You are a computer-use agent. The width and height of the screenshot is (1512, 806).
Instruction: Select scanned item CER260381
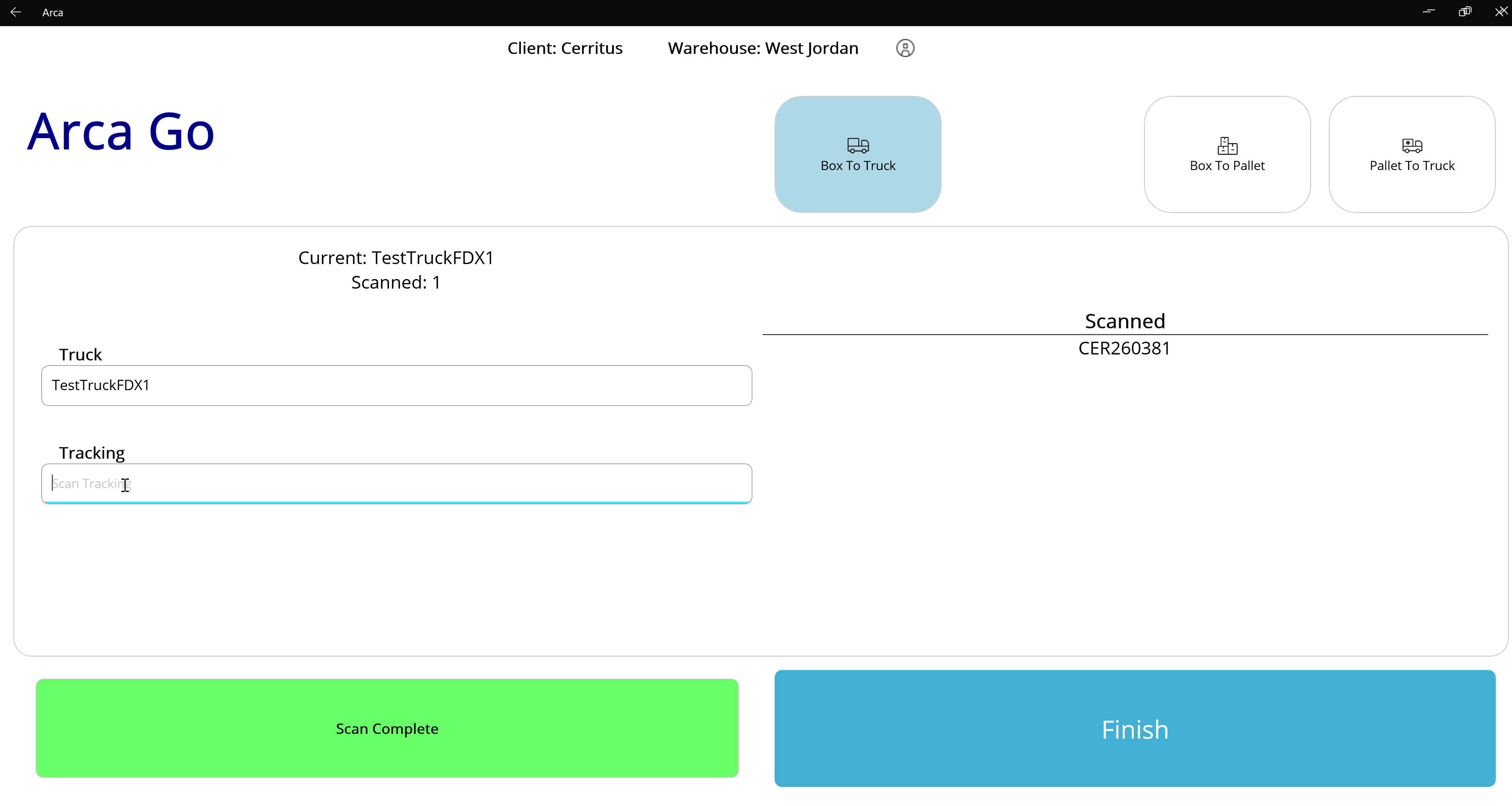click(x=1124, y=348)
